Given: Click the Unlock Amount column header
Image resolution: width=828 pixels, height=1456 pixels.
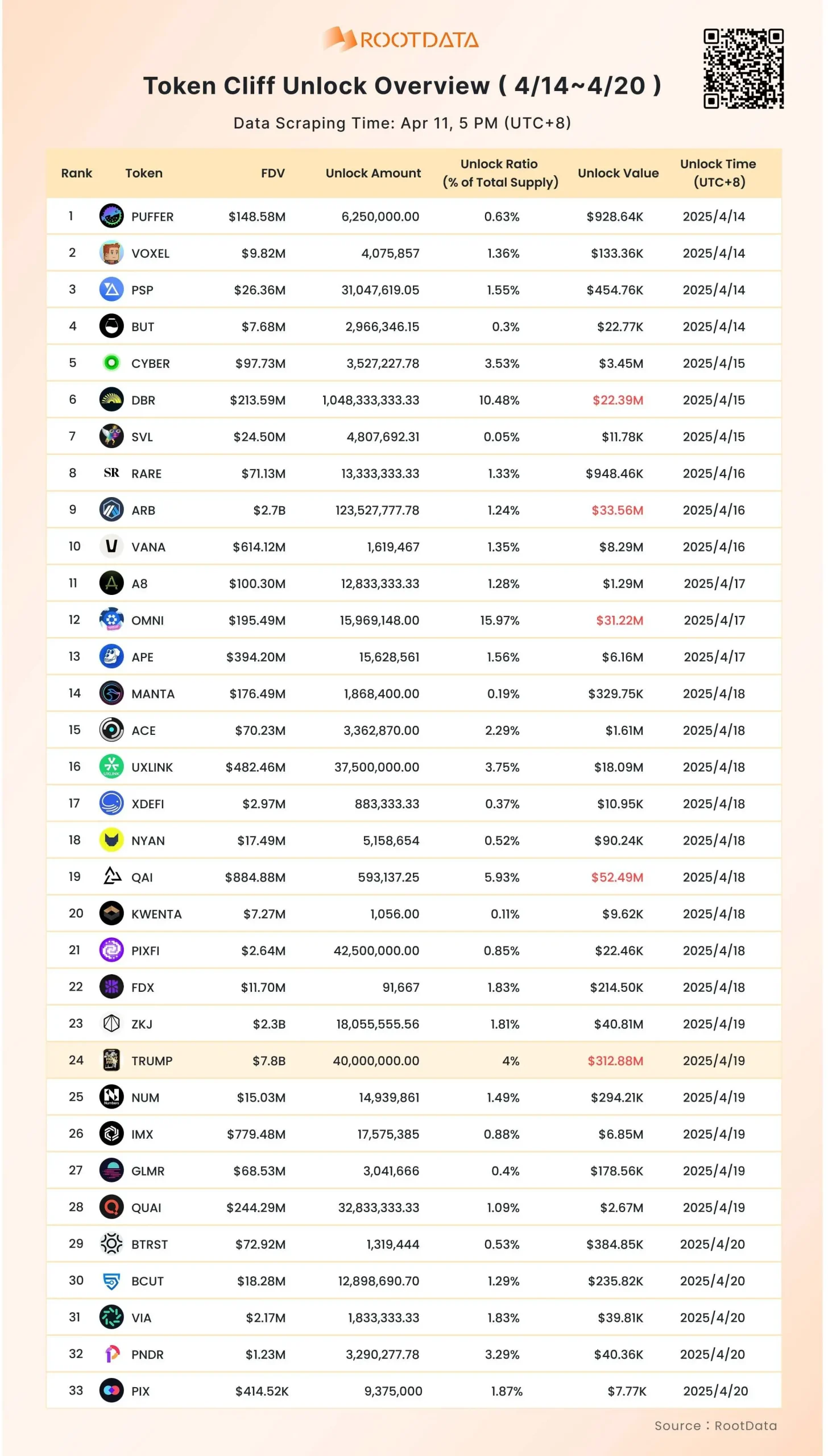Looking at the screenshot, I should point(373,173).
